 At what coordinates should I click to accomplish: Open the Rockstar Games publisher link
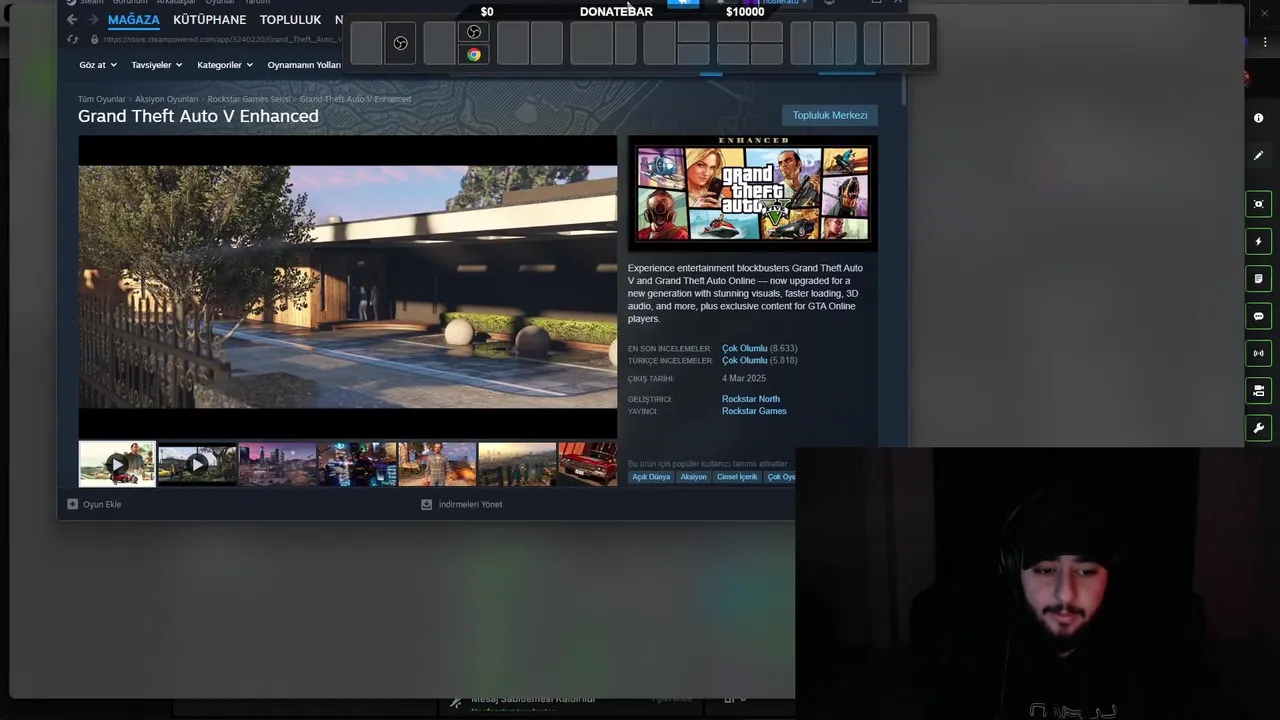[754, 411]
